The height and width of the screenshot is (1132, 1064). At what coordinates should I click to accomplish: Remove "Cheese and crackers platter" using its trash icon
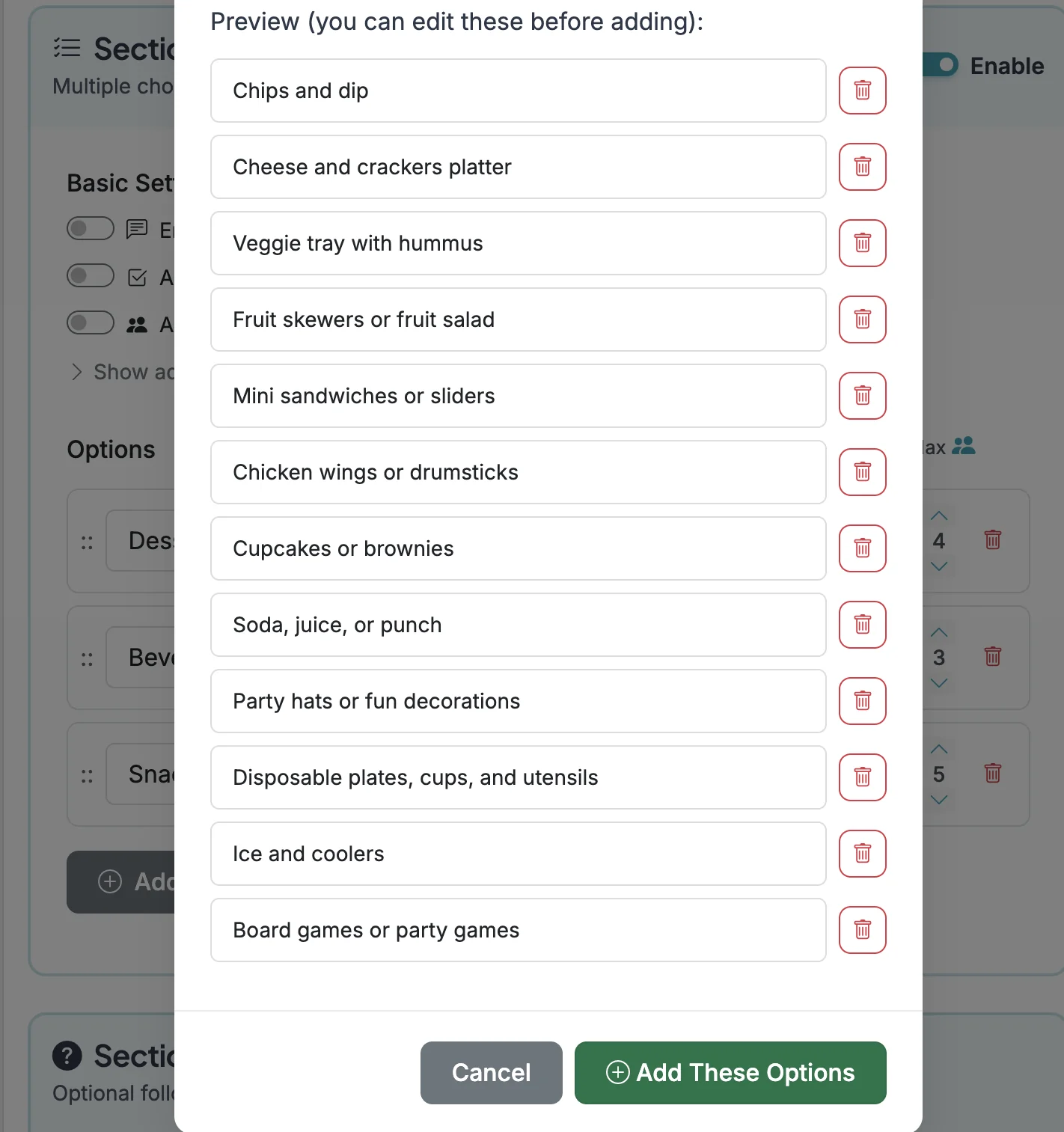pos(862,167)
